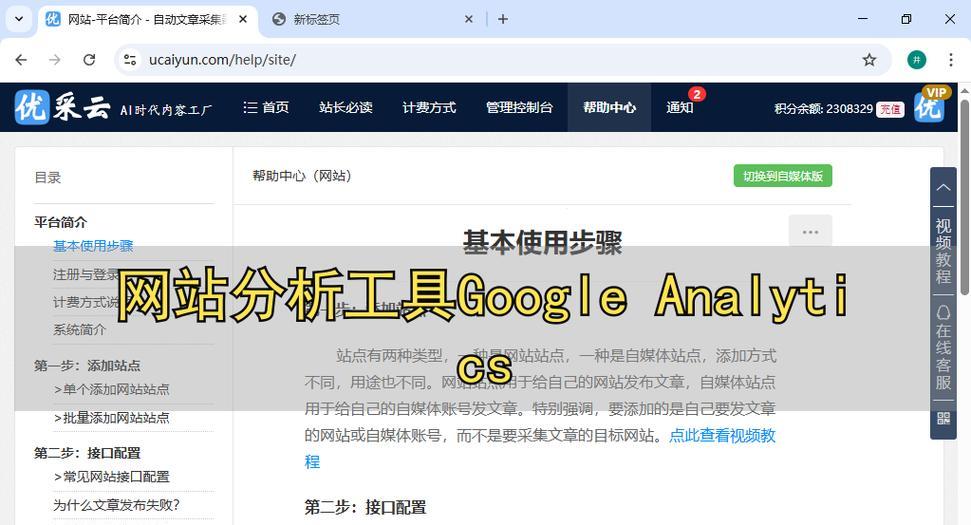Go forward to next page
971x525 pixels.
[x=55, y=59]
